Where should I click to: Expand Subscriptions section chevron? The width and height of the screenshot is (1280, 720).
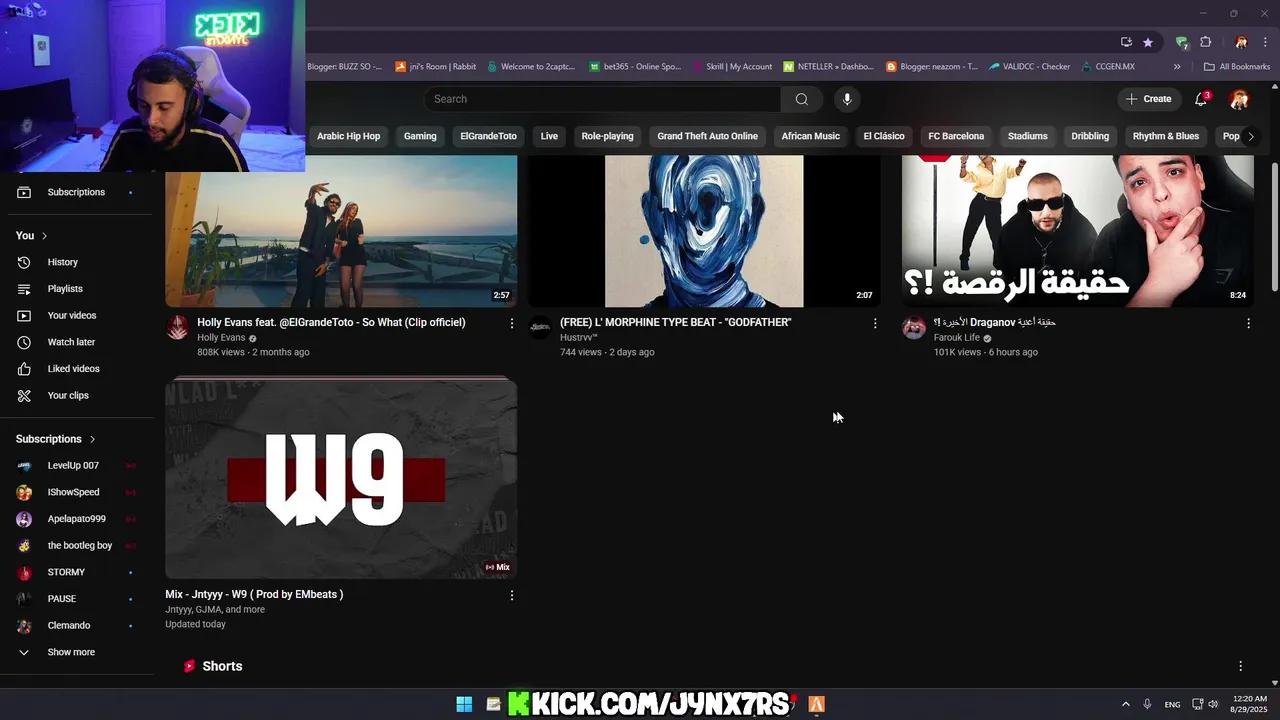pos(93,439)
